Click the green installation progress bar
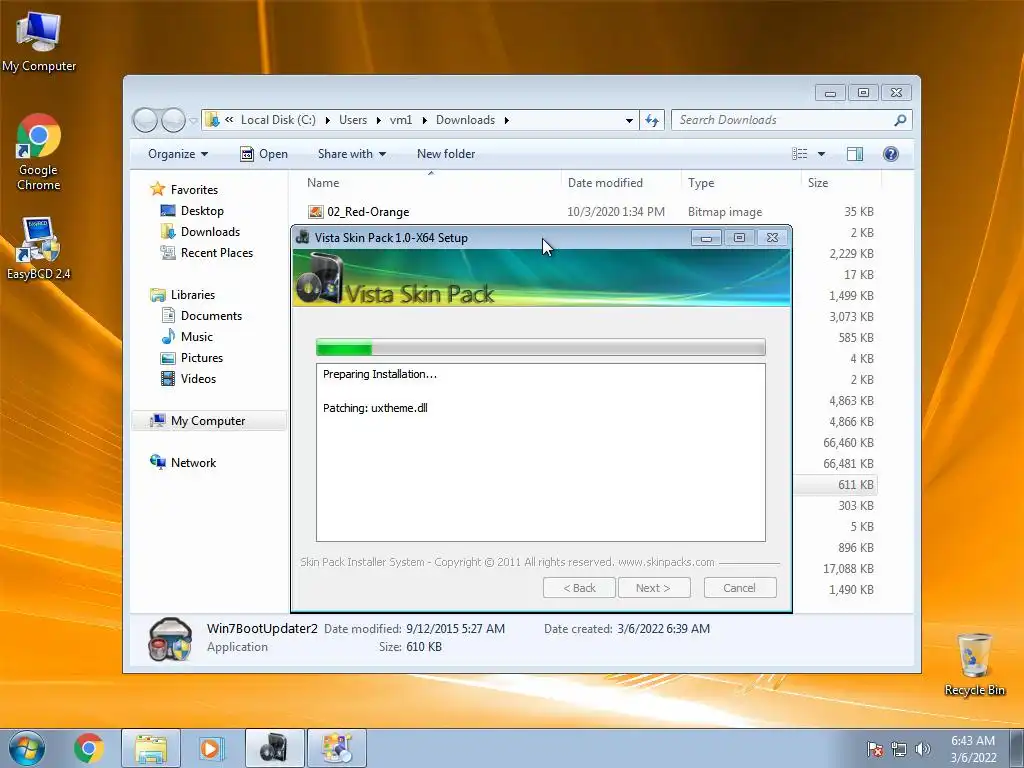1024x768 pixels. click(541, 347)
